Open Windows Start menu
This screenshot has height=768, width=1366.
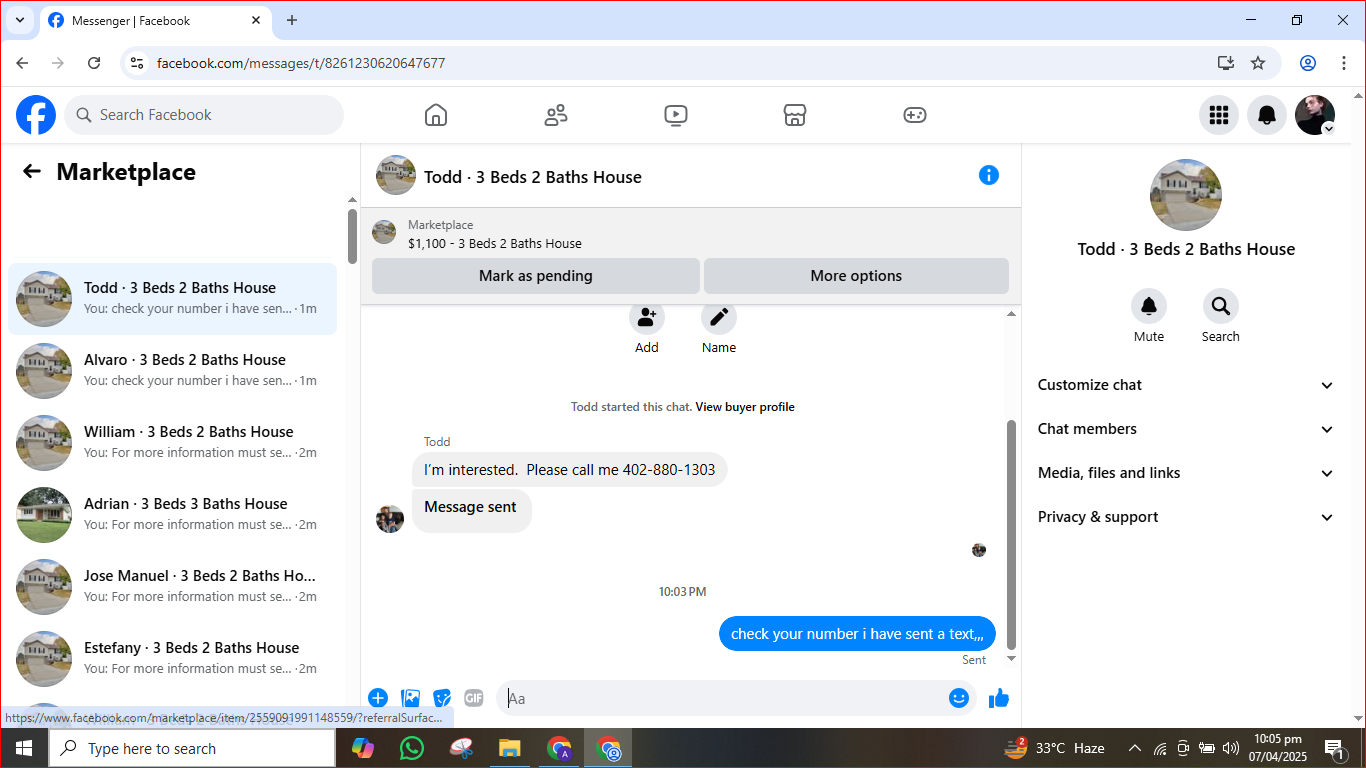click(x=24, y=748)
